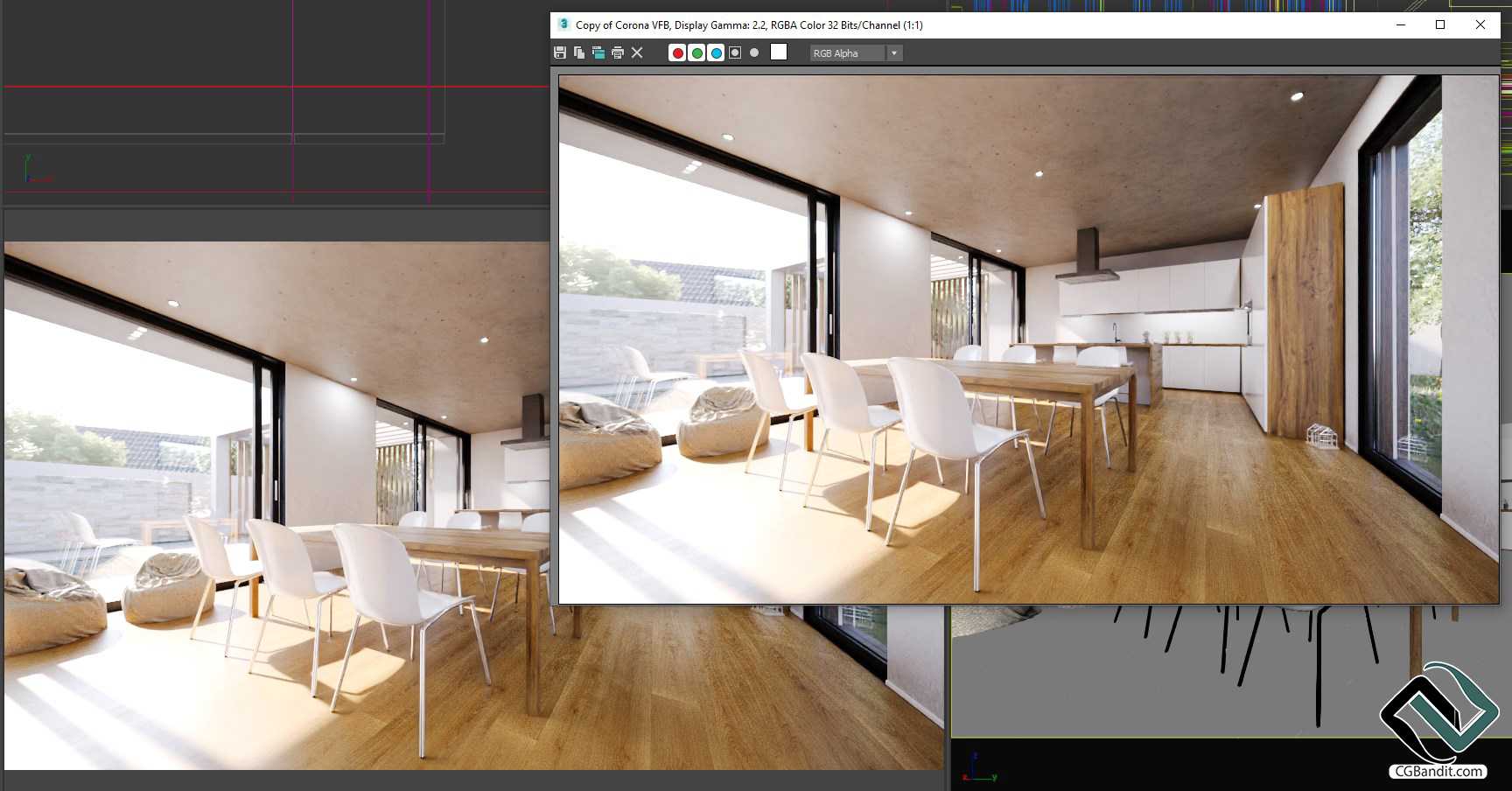Open the RGB Alpha channel dropdown
1512x791 pixels.
(855, 53)
